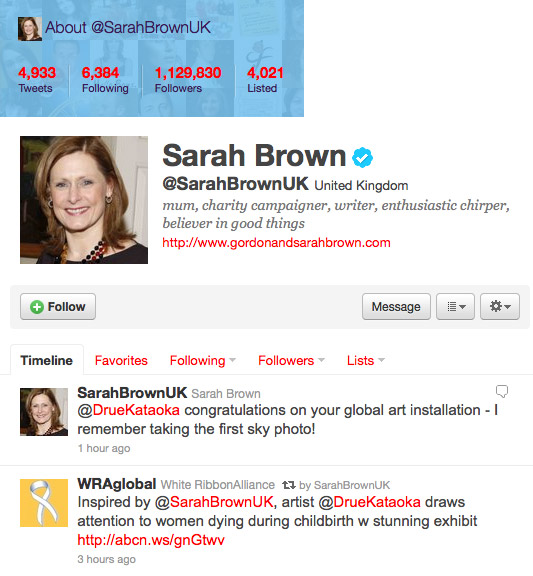Click the @DrueKataoka mention in first tweet
533x576 pixels.
tap(129, 410)
